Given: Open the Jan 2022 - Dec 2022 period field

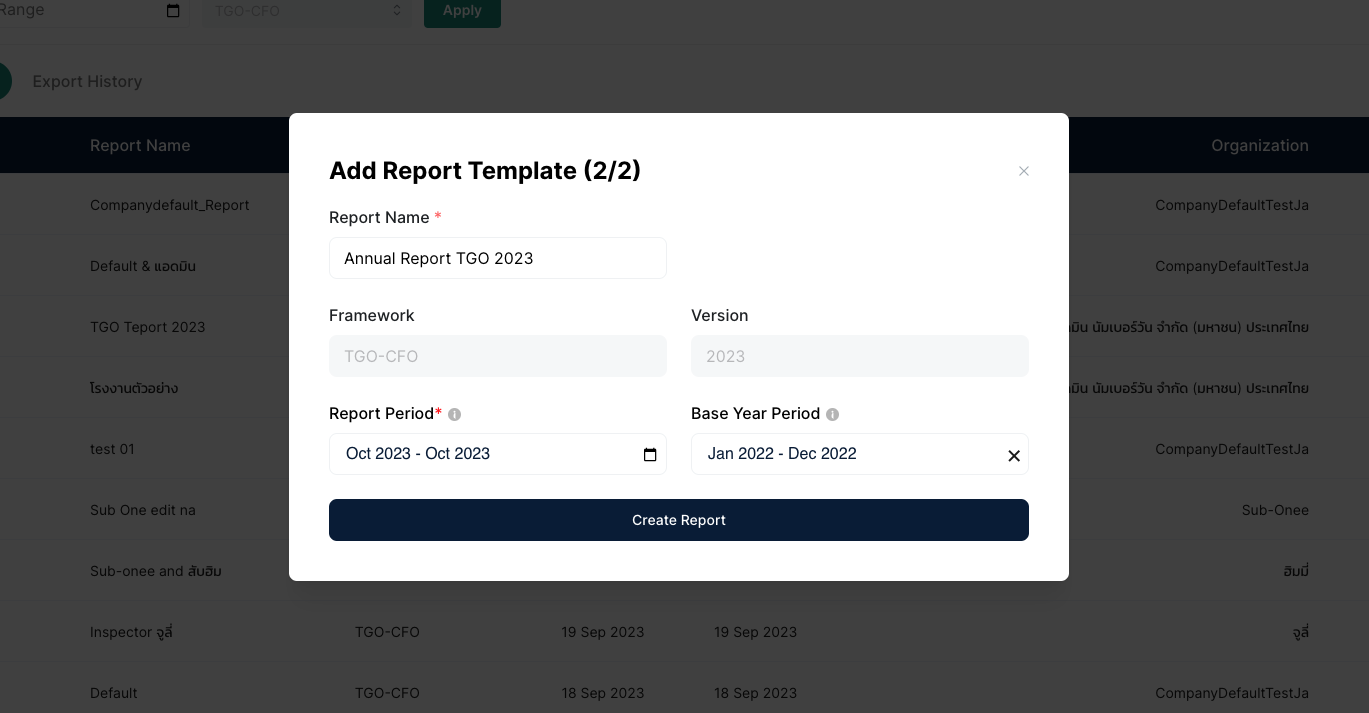Looking at the screenshot, I should [x=845, y=454].
